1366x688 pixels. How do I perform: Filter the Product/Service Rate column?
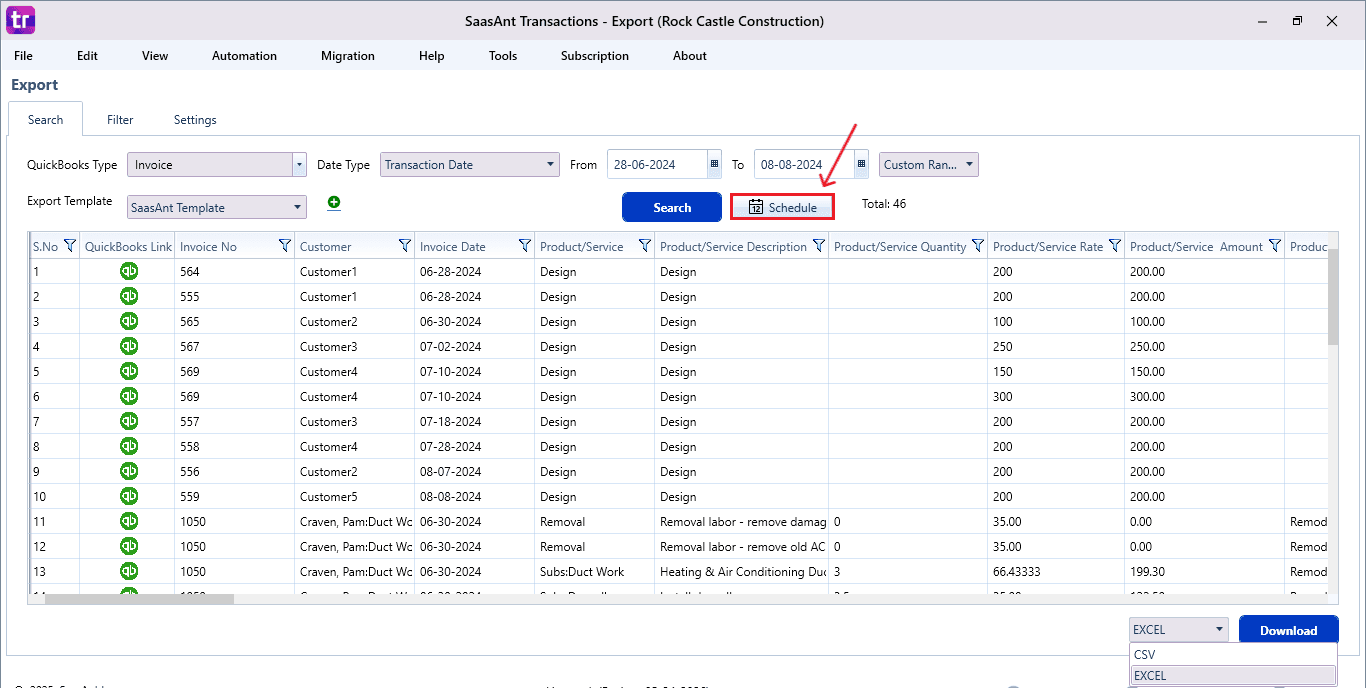tap(1114, 246)
